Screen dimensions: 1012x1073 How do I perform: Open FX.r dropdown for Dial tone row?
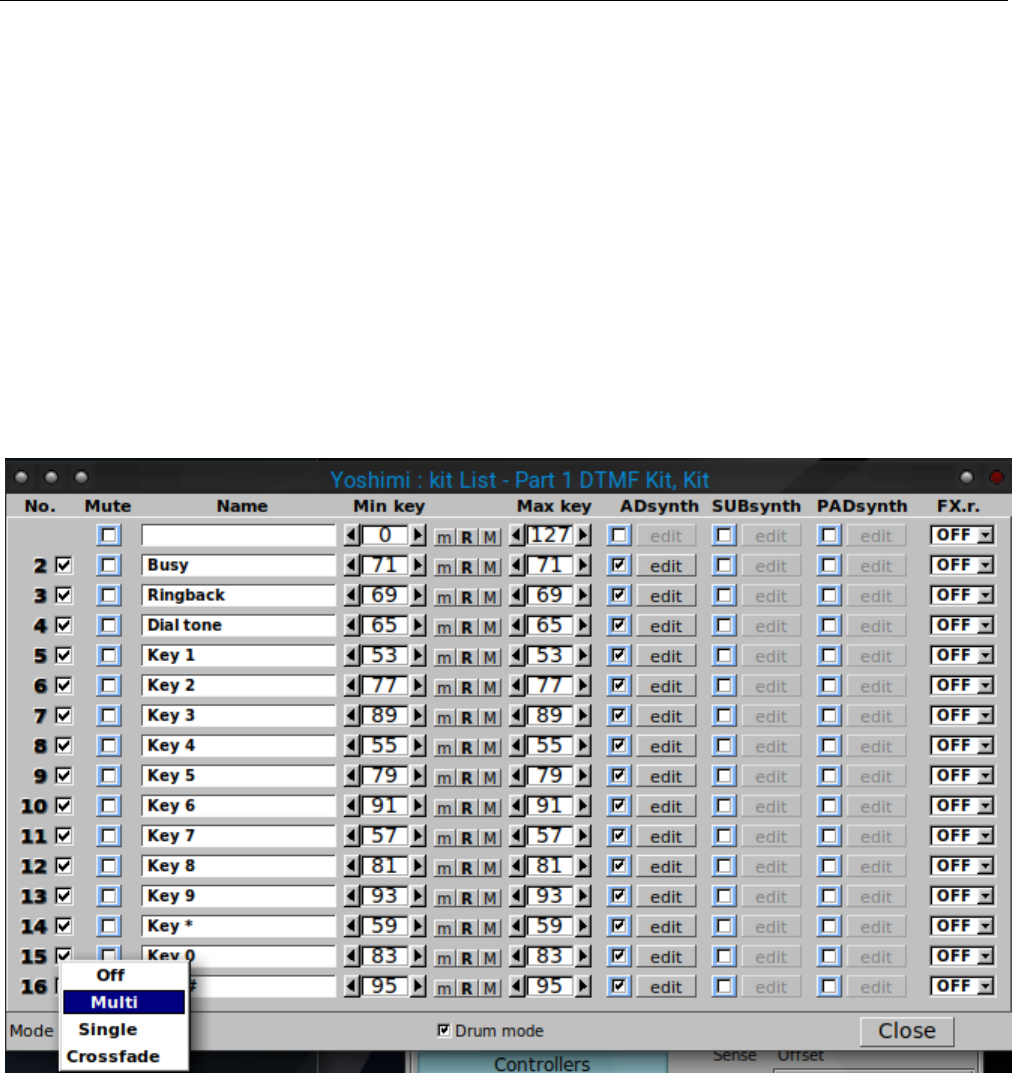point(961,625)
